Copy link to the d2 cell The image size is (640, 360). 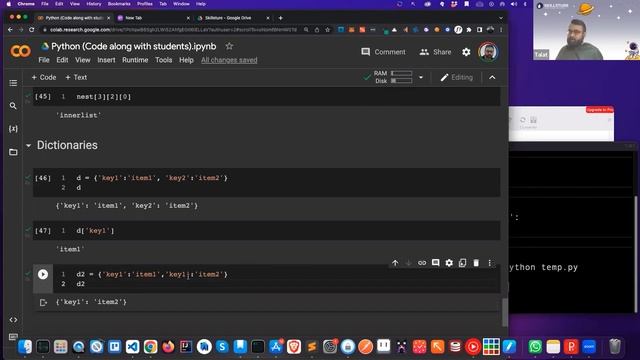(x=422, y=263)
